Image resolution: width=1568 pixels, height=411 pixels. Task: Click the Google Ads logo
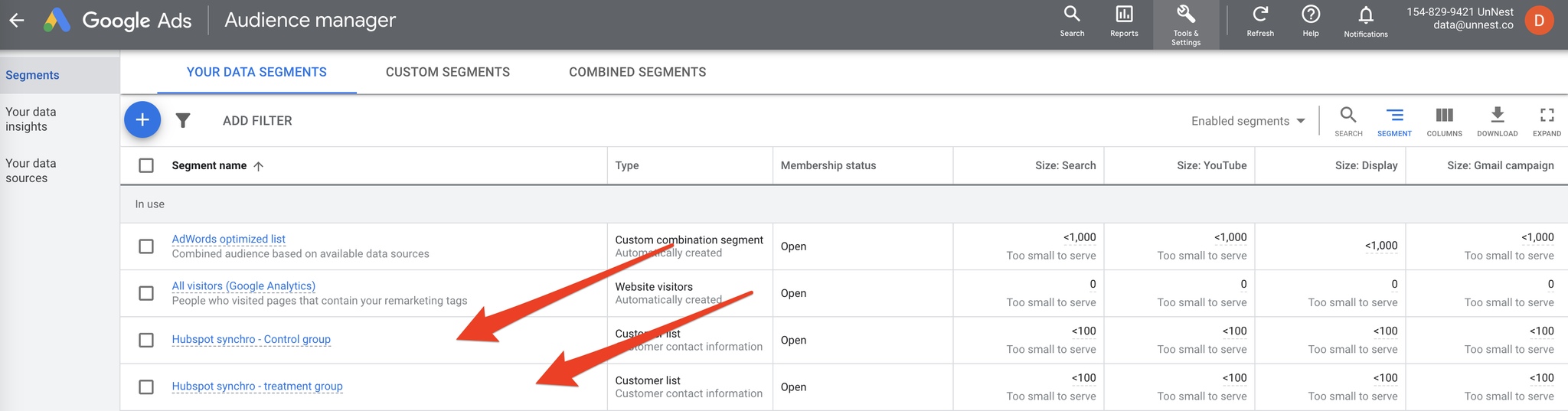pos(117,21)
